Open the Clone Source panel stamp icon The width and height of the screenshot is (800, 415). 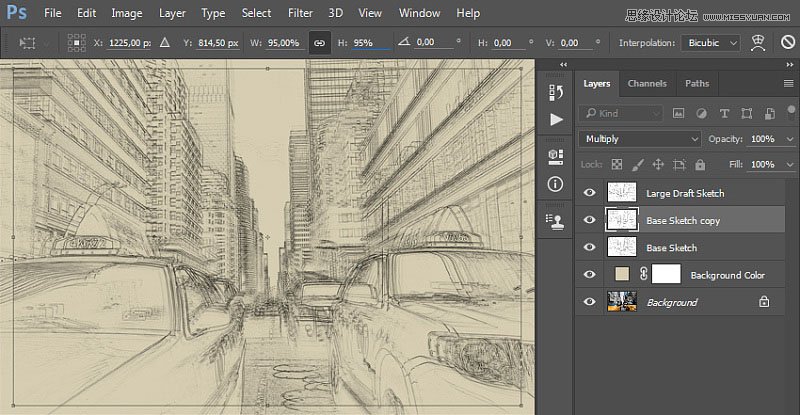(x=555, y=222)
